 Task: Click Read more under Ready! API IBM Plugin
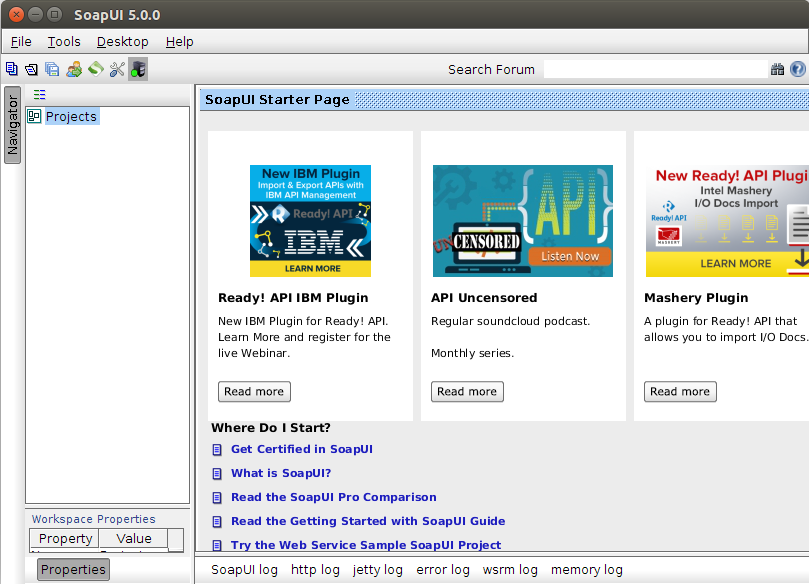coord(254,392)
